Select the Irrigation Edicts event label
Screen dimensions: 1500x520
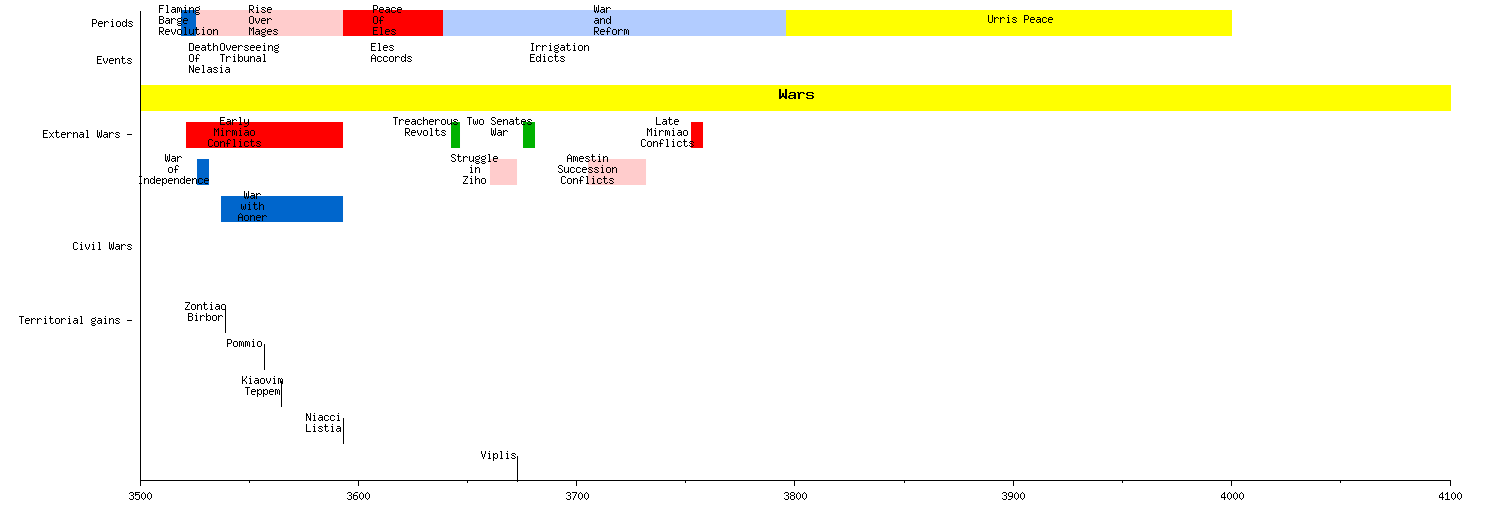point(559,53)
